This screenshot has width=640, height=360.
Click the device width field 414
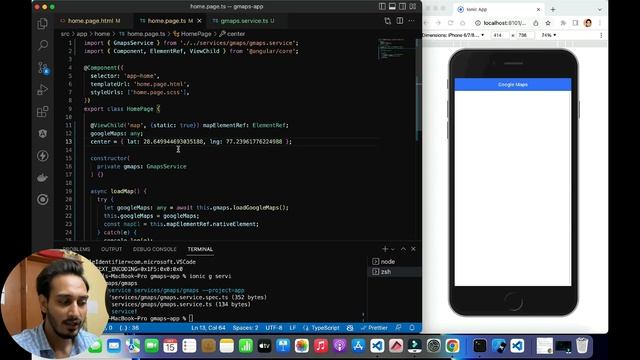498,35
